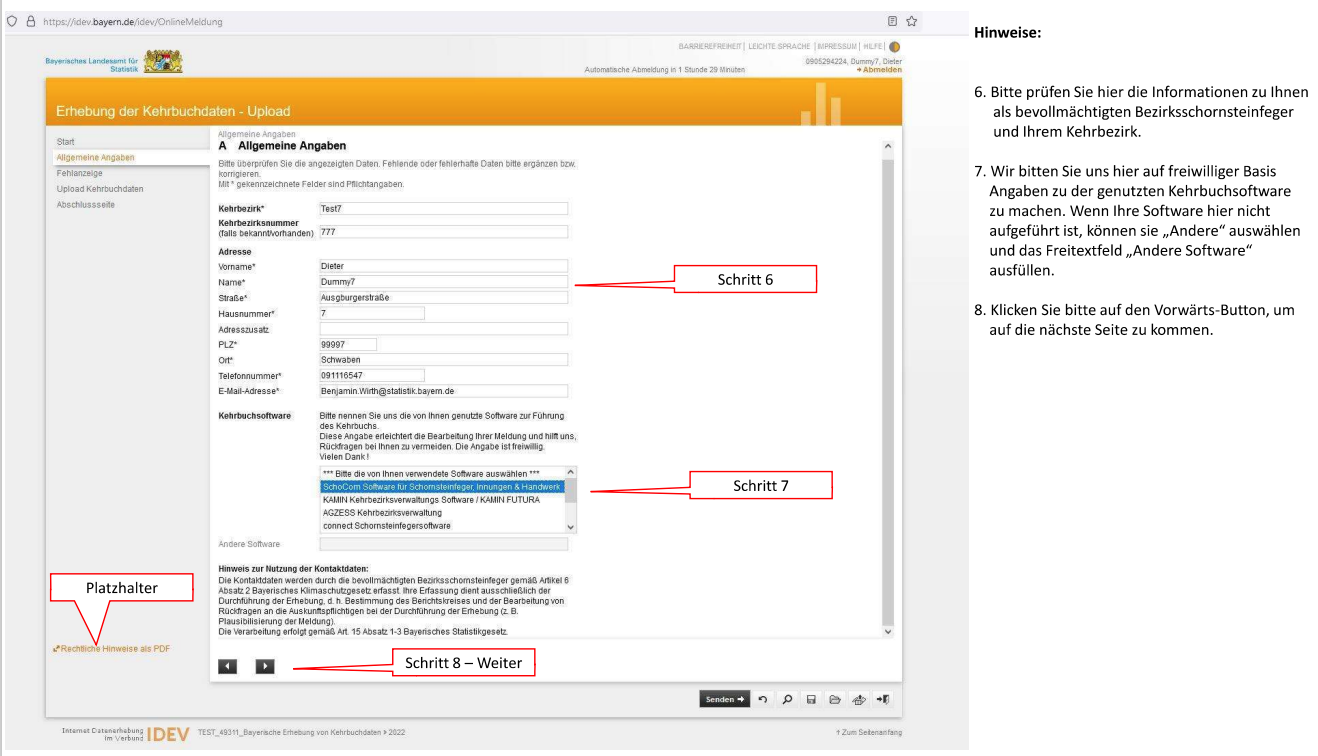
Task: Click the door exit icon in bottom toolbar
Action: click(882, 699)
